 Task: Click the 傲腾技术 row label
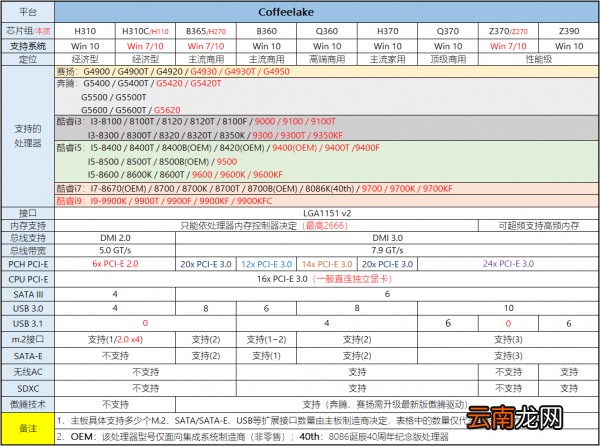pos(28,404)
